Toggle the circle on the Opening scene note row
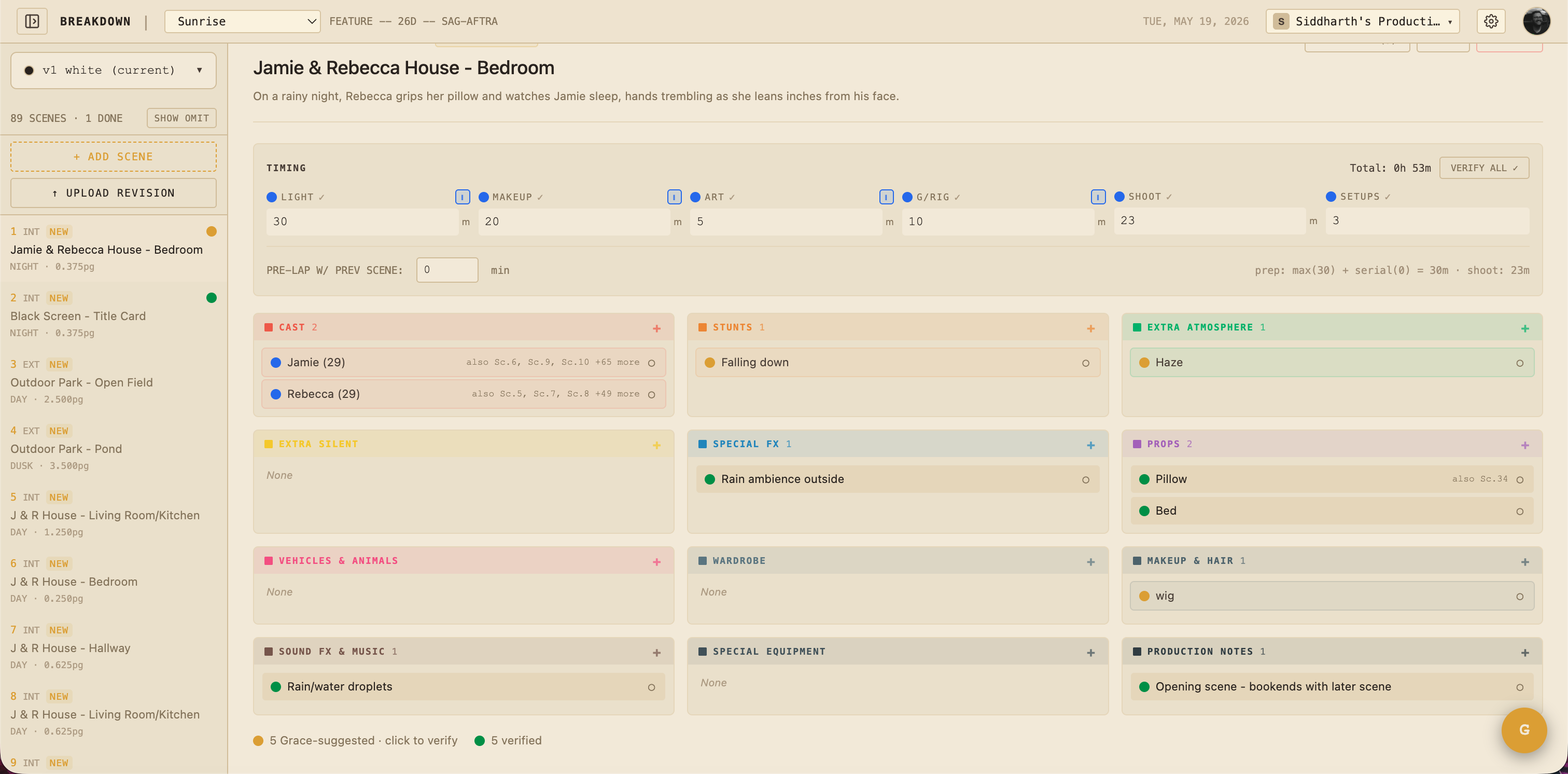 point(1519,687)
